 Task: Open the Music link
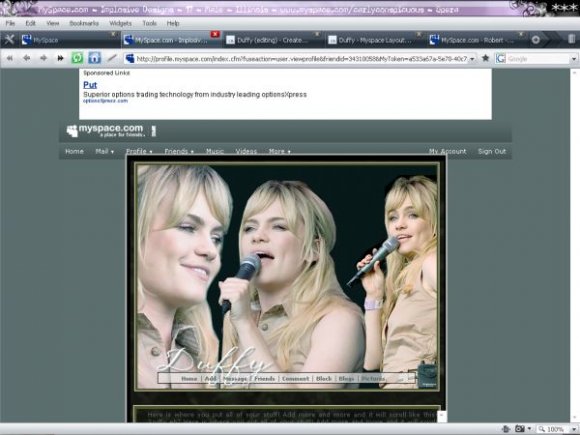click(x=215, y=151)
